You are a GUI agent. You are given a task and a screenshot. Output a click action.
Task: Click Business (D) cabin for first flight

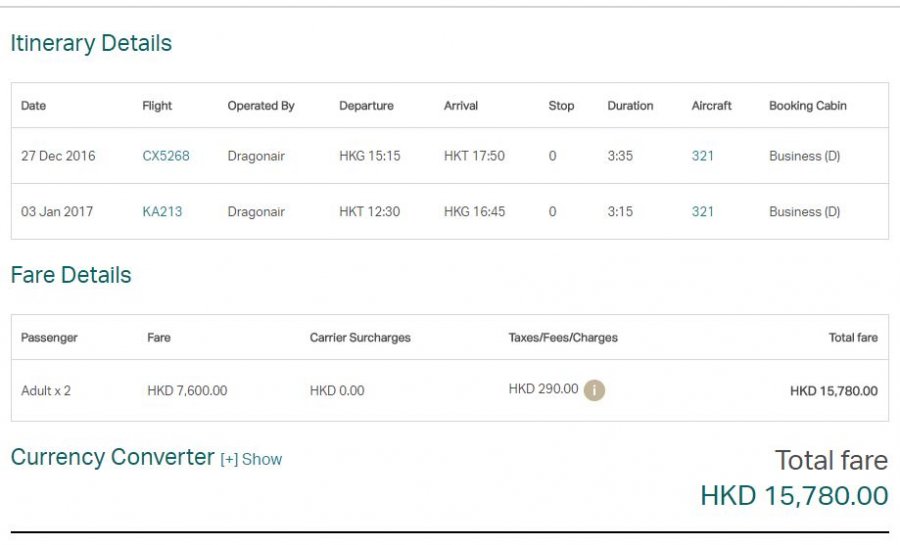tap(805, 156)
